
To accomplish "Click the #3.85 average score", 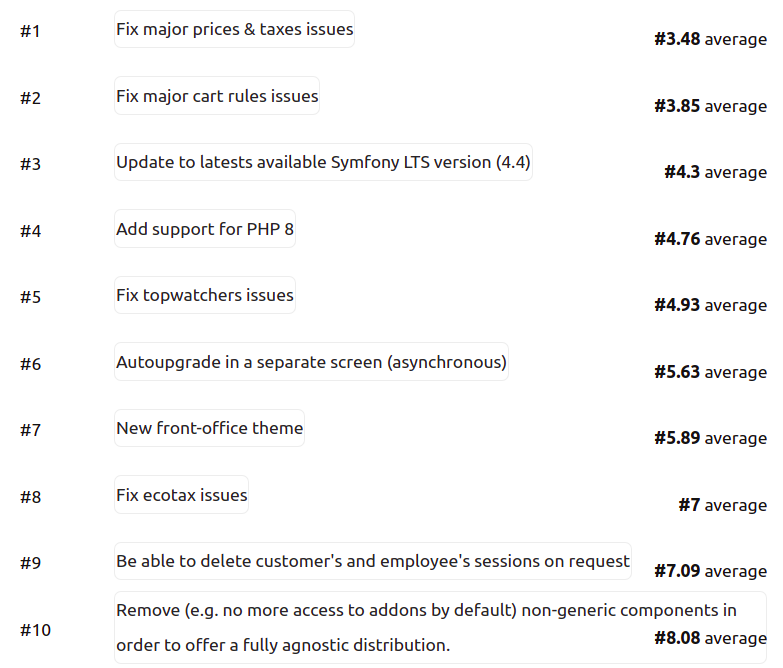I will (x=710, y=106).
